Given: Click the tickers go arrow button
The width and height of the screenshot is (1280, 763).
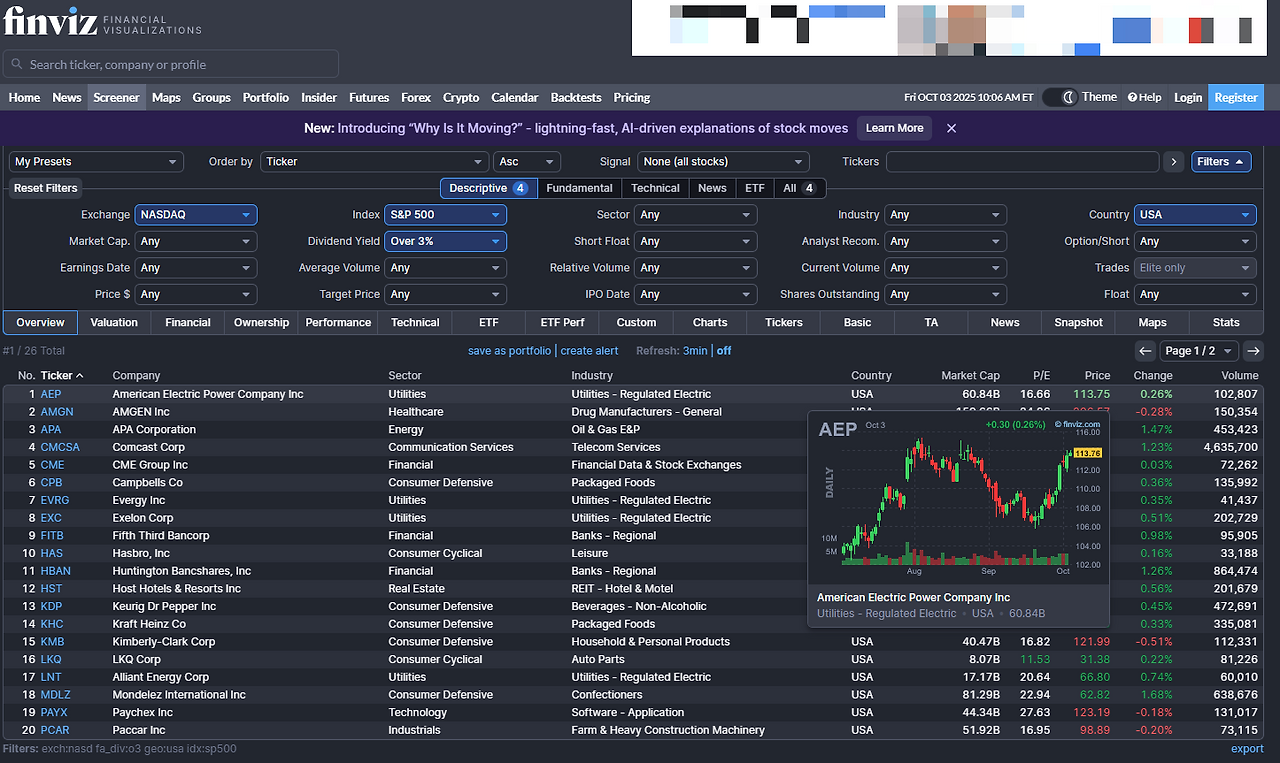Looking at the screenshot, I should click(1173, 161).
